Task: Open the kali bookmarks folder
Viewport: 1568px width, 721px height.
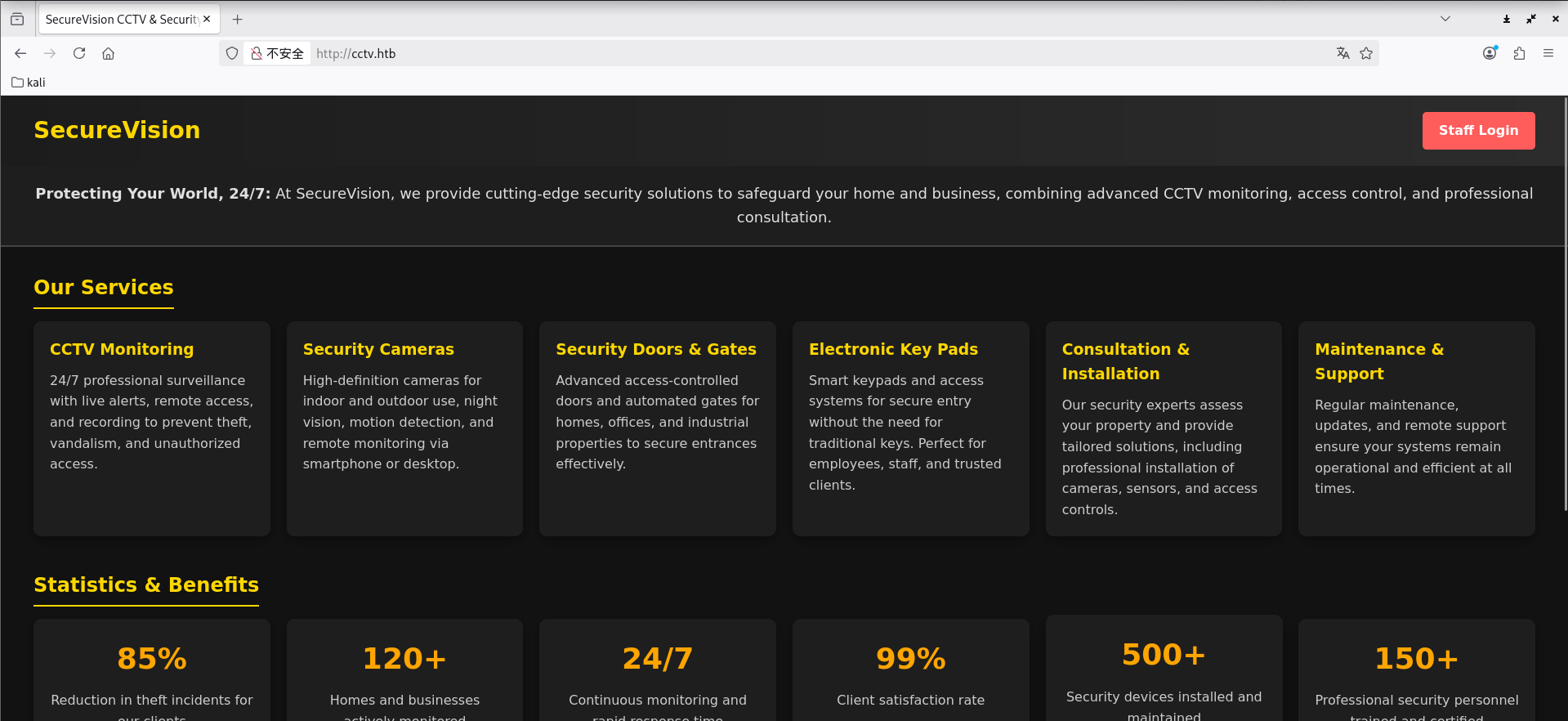Action: pyautogui.click(x=29, y=82)
